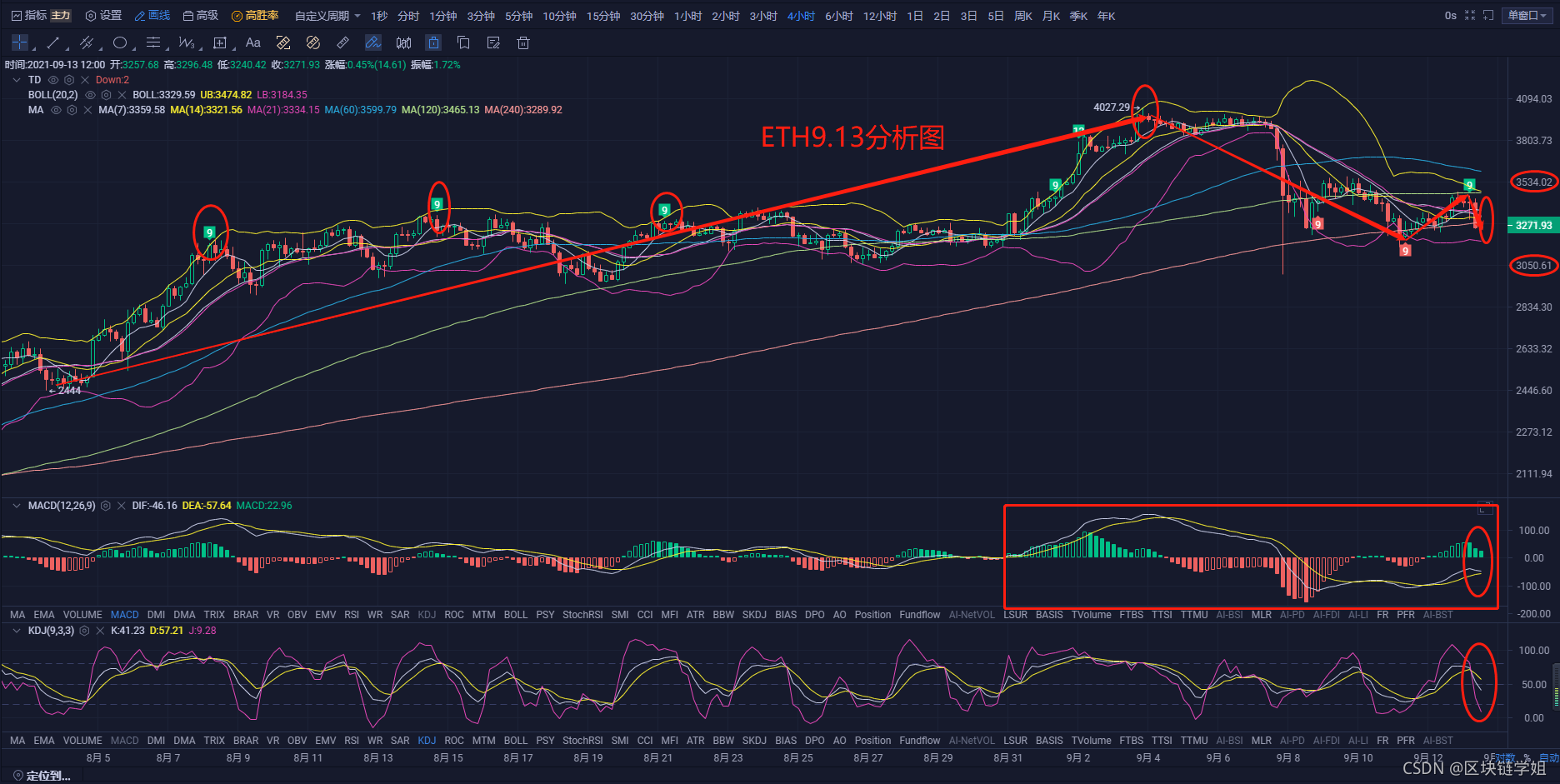The width and height of the screenshot is (1560, 784).
Task: Remove the MA indicator with X
Action: tap(87, 110)
